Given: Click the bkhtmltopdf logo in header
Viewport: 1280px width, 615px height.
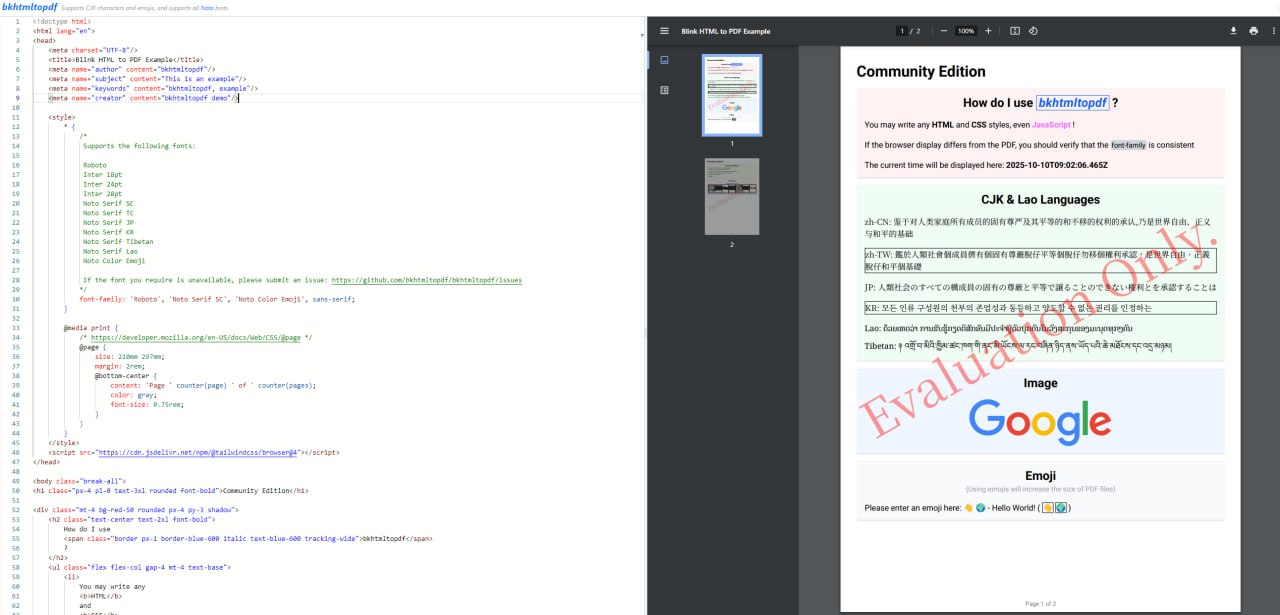Looking at the screenshot, I should [28, 7].
